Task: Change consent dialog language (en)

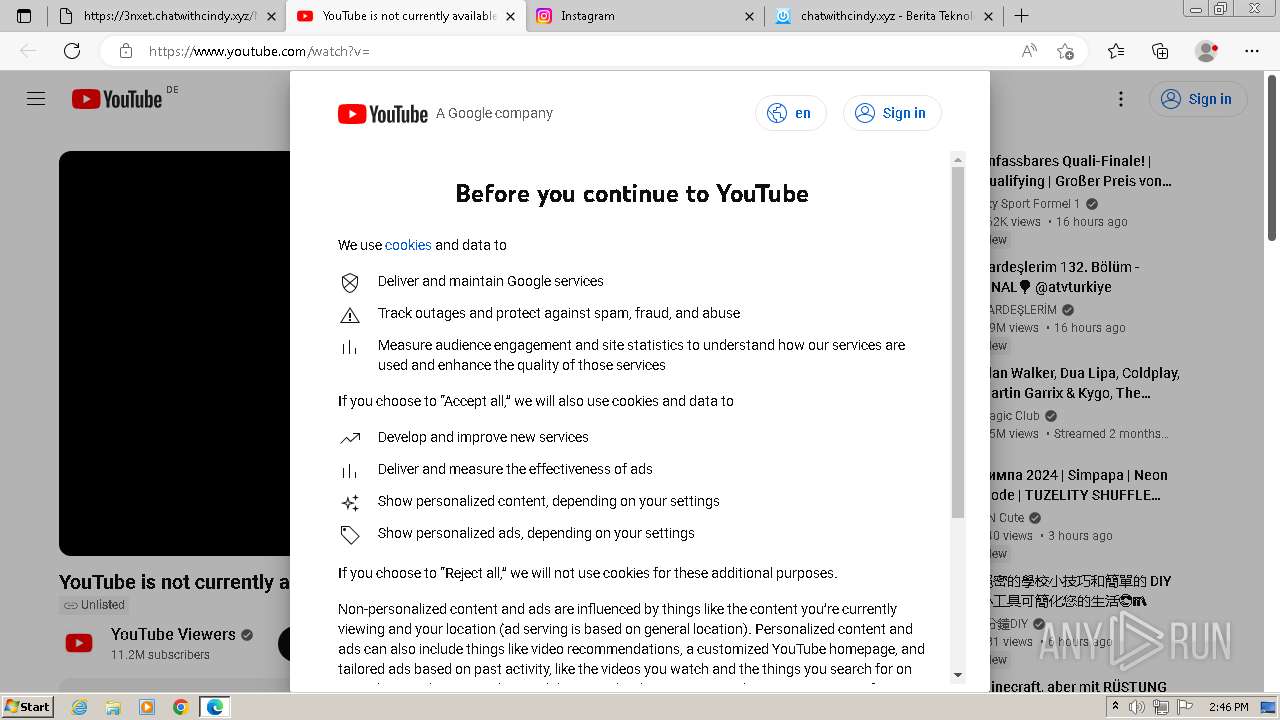Action: [x=791, y=113]
